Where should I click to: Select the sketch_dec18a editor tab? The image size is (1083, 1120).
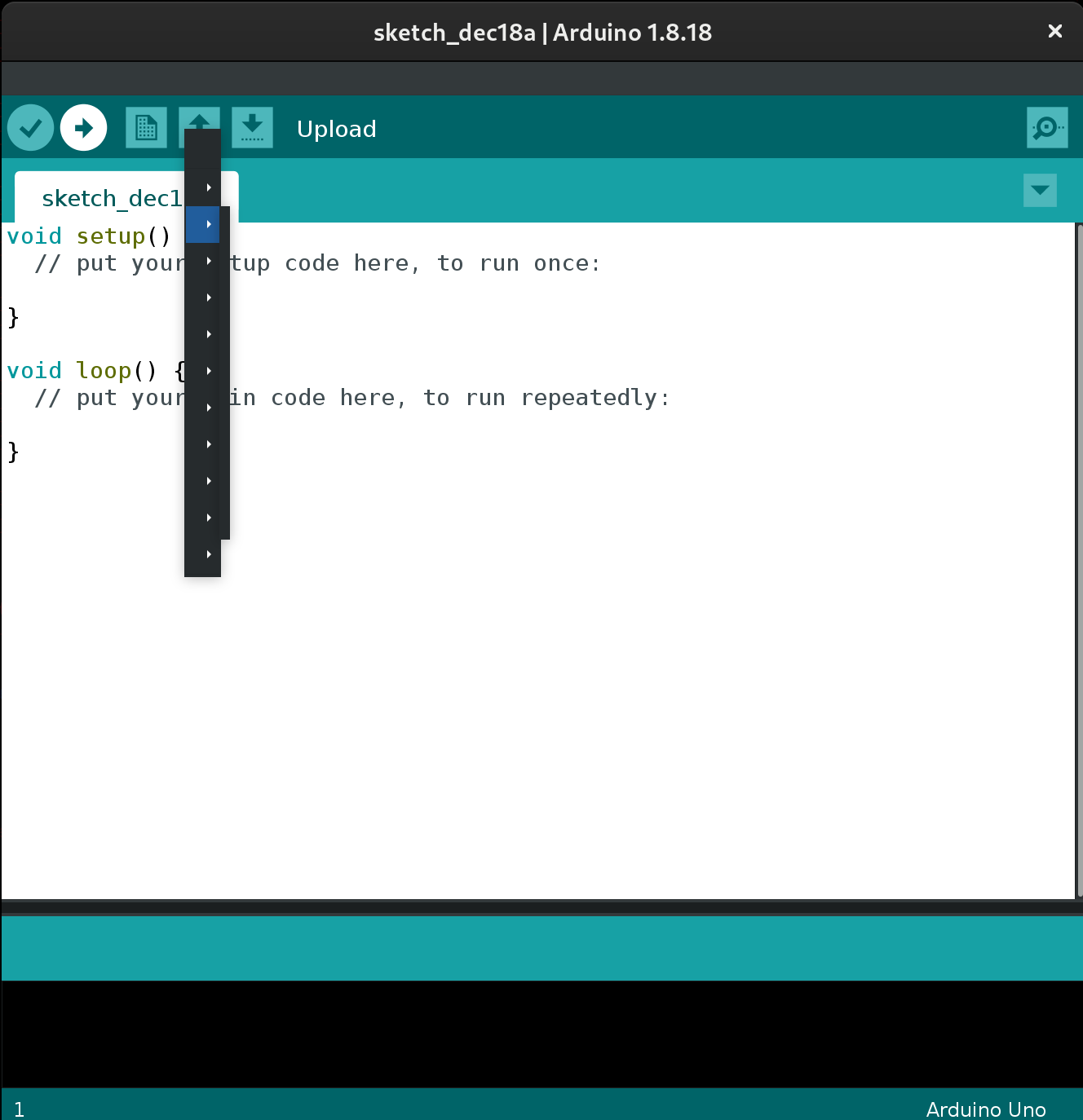click(x=112, y=198)
